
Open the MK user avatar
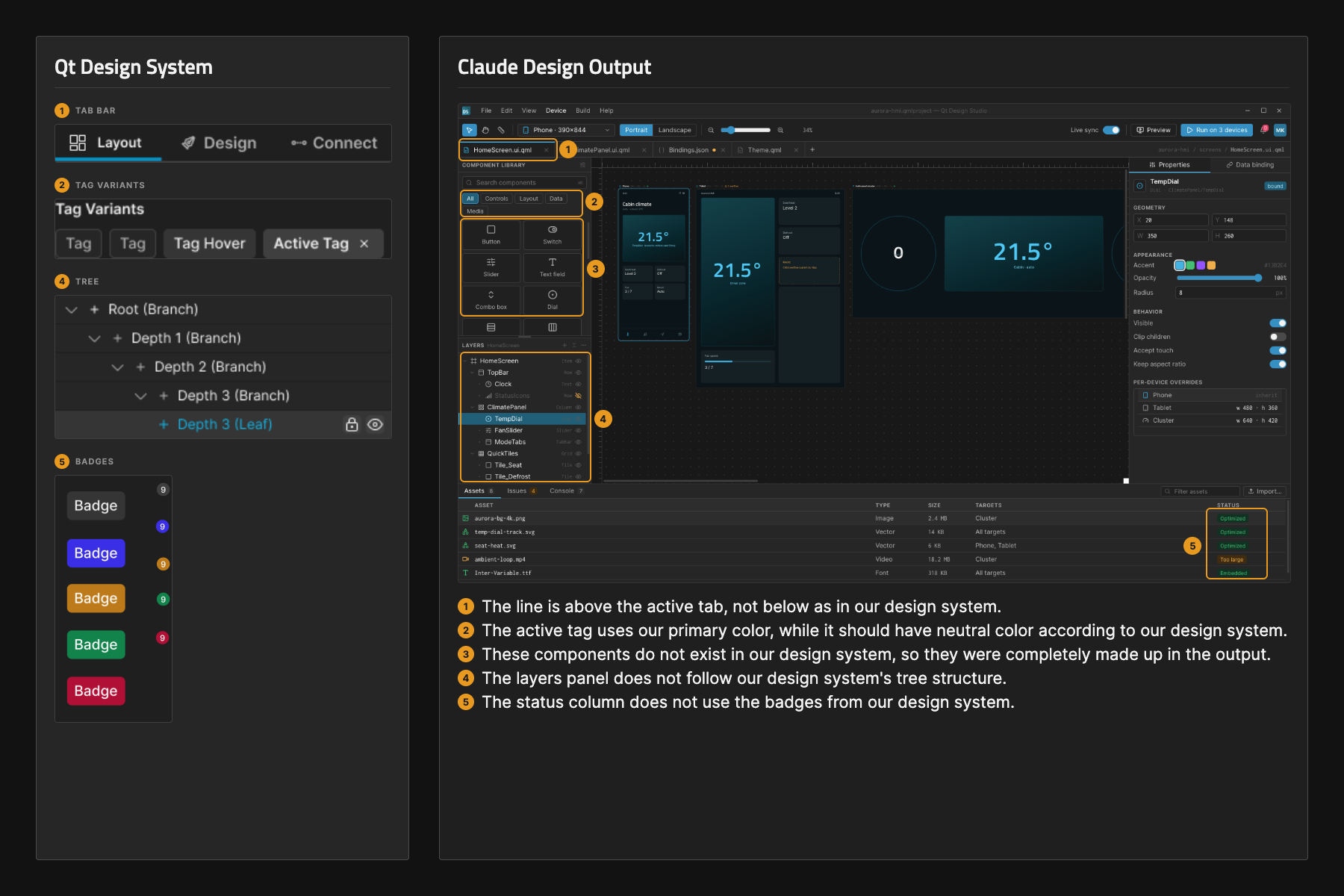pyautogui.click(x=1280, y=130)
